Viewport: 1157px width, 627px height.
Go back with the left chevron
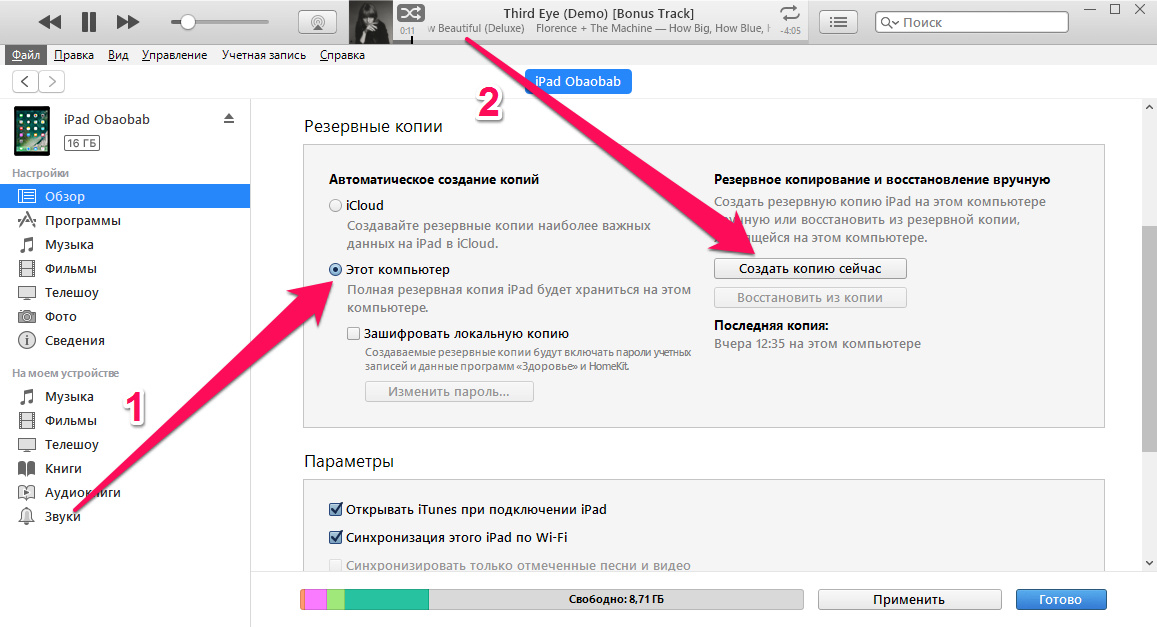(25, 81)
